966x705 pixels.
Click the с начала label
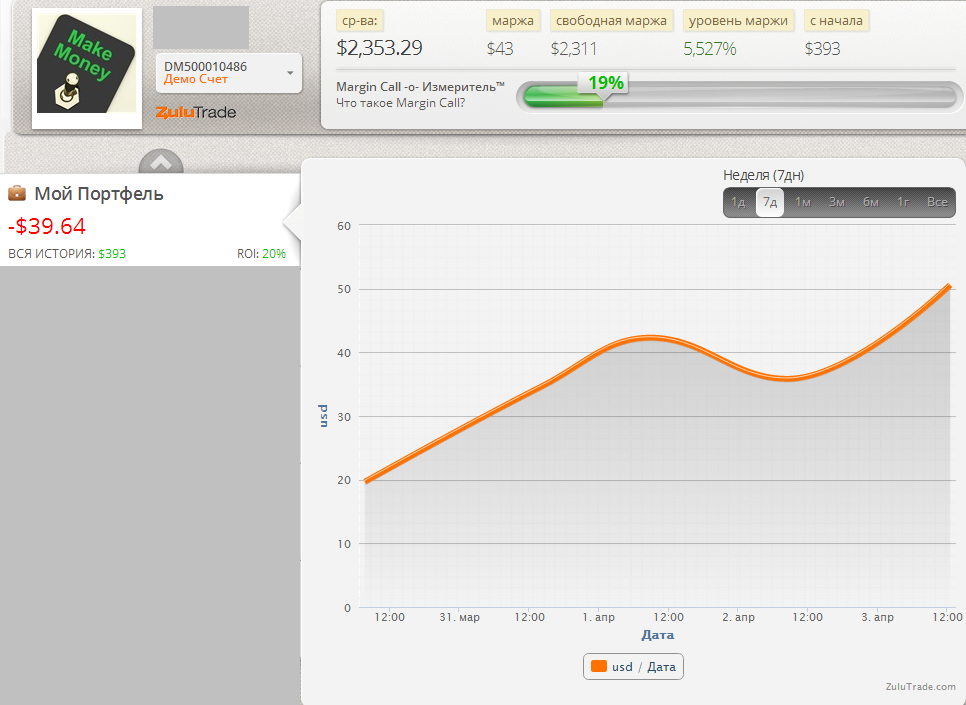pos(836,20)
